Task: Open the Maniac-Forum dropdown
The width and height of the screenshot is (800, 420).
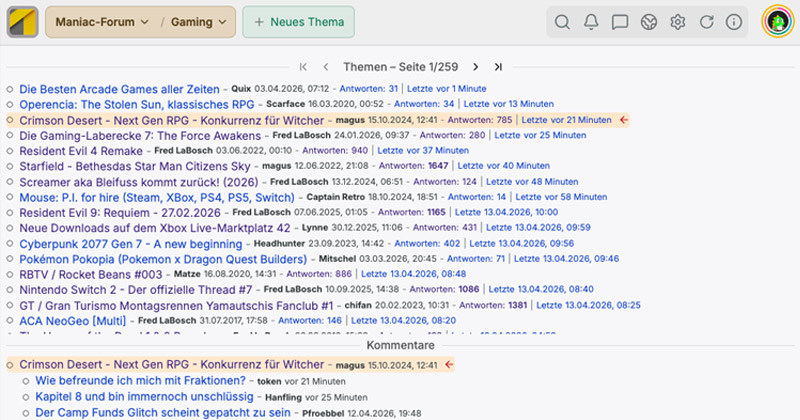Action: pos(102,22)
